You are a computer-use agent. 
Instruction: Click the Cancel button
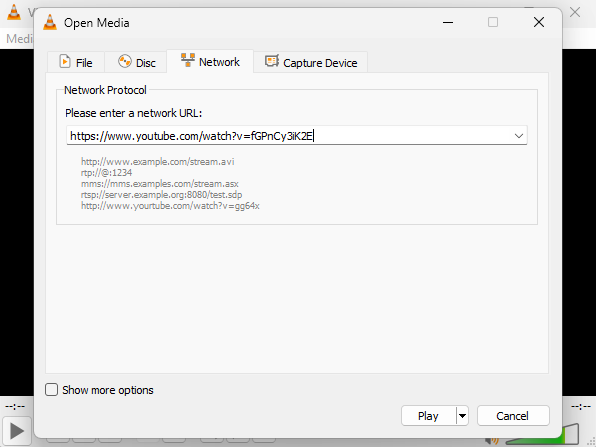(x=513, y=416)
